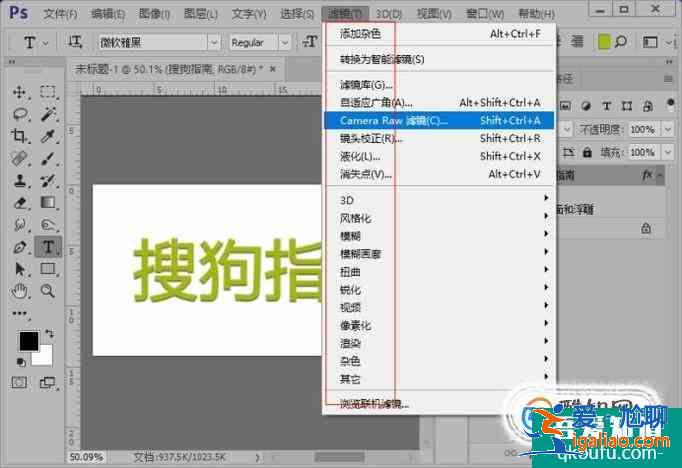Viewport: 682px width, 468px height.
Task: Select the Healing Brush tool
Action: [x=19, y=158]
